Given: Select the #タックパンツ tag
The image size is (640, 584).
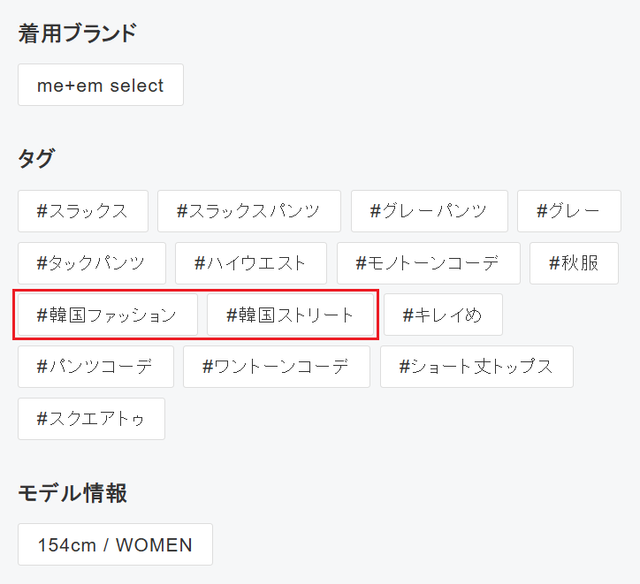Looking at the screenshot, I should 91,263.
